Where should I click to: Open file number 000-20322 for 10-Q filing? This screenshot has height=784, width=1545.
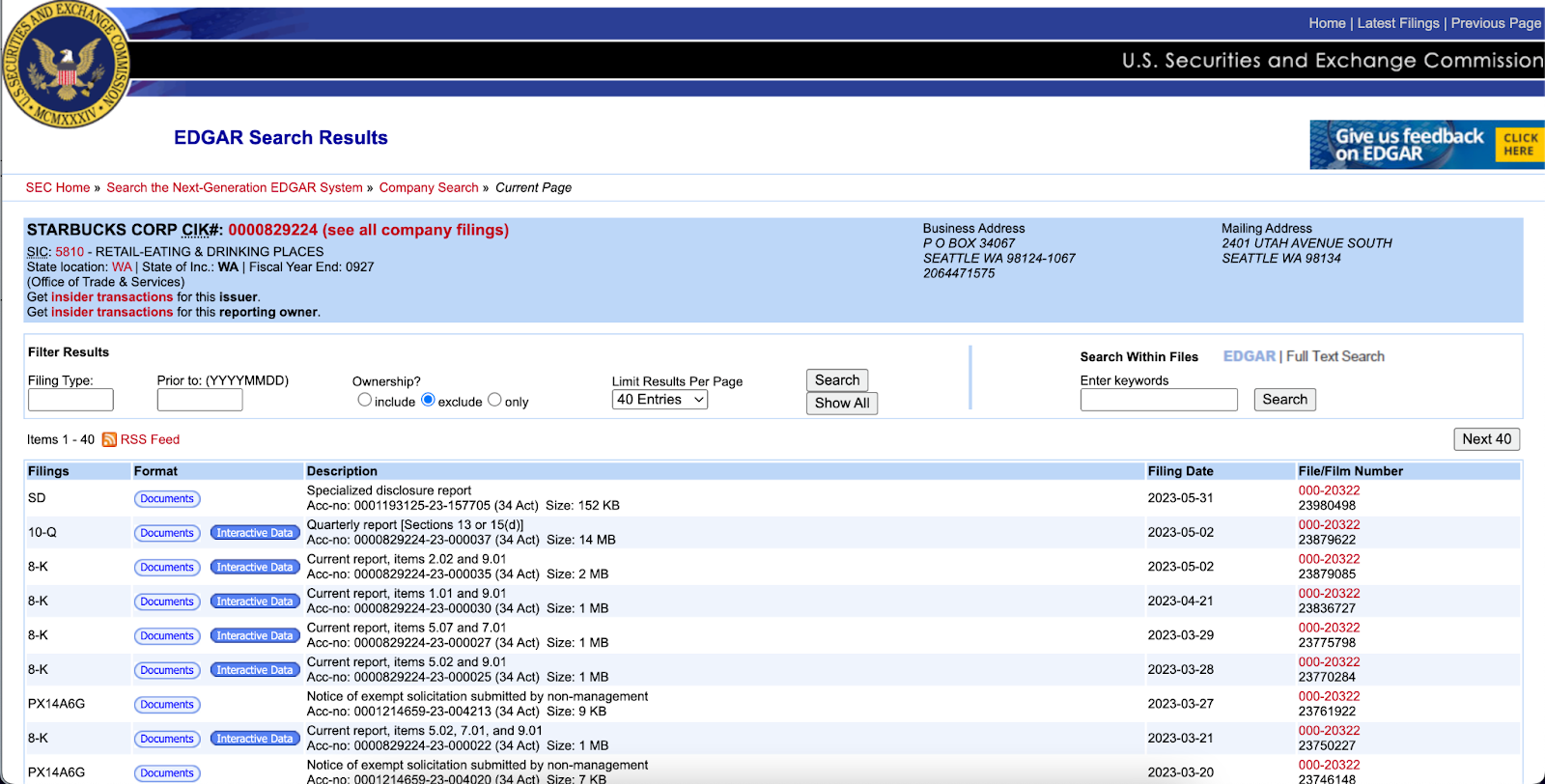pyautogui.click(x=1329, y=525)
